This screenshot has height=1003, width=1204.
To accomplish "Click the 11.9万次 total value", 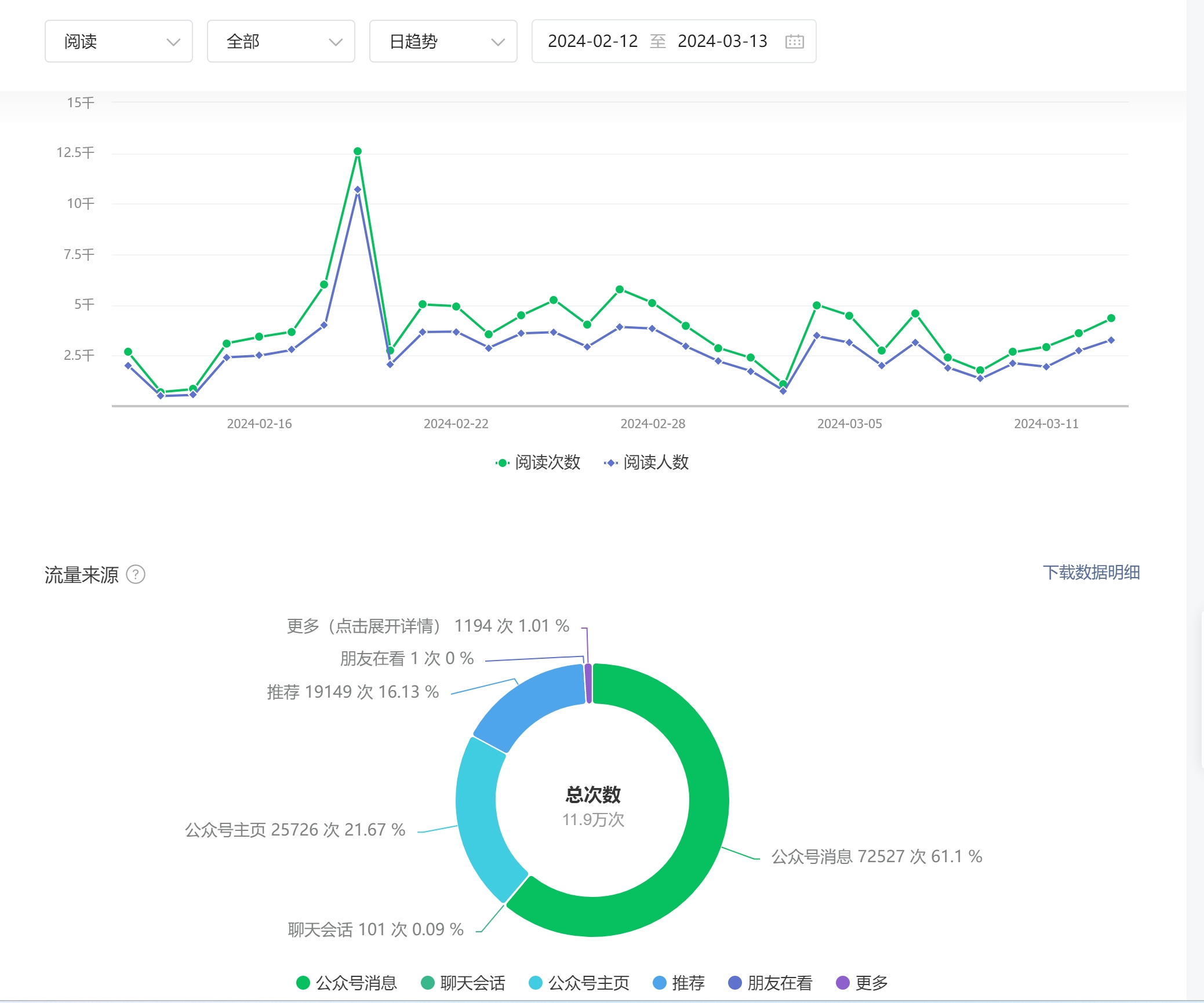I will (593, 819).
